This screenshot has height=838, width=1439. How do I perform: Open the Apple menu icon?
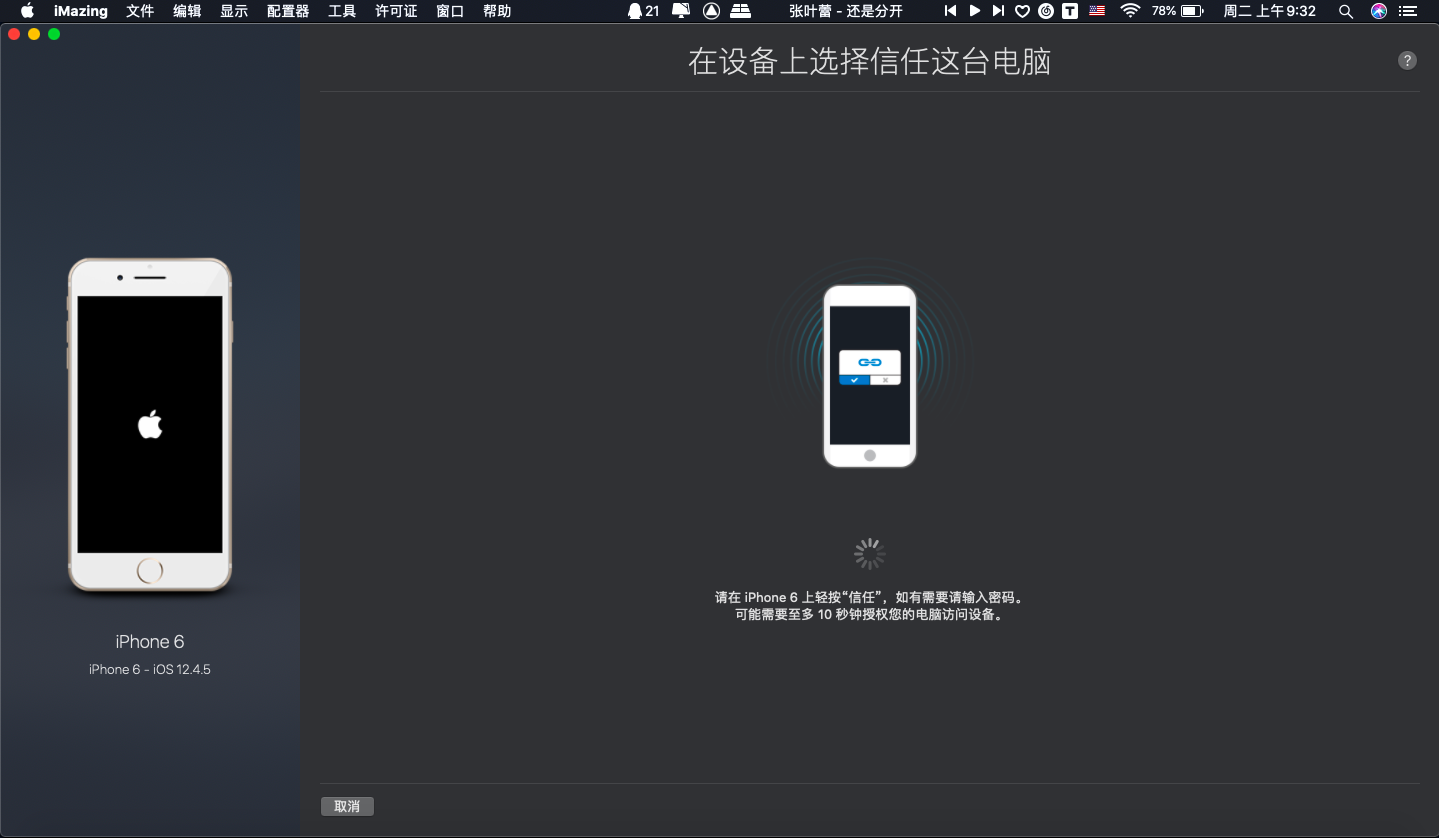point(27,11)
